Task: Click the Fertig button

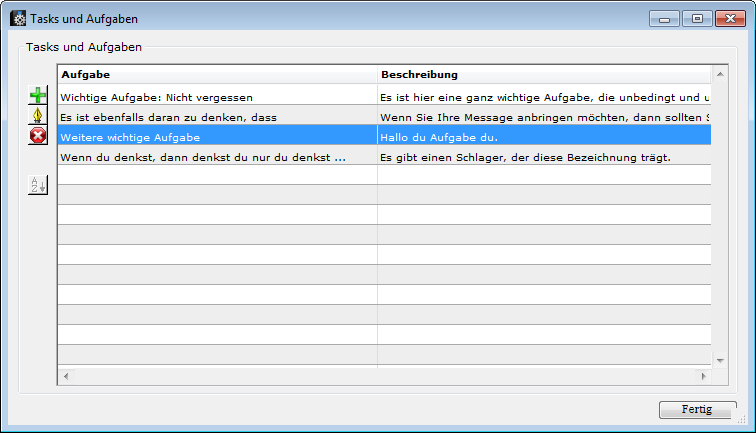Action: 697,409
